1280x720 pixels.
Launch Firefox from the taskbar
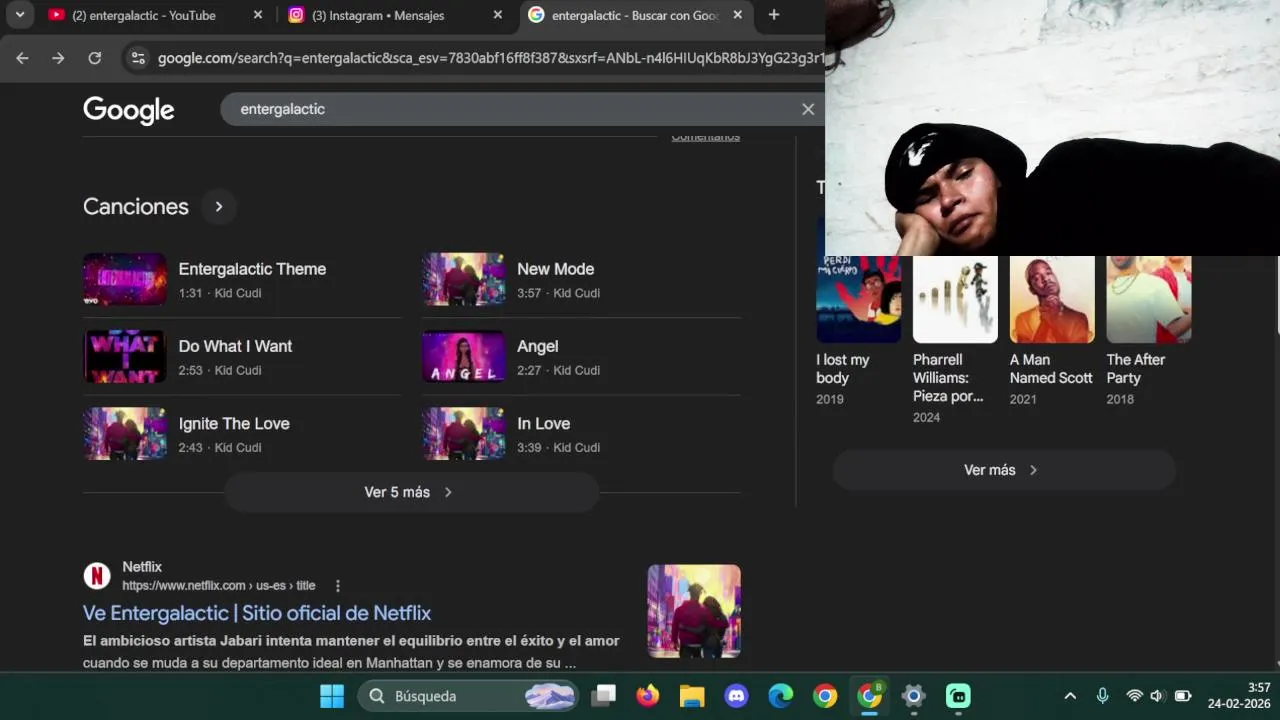tap(648, 696)
